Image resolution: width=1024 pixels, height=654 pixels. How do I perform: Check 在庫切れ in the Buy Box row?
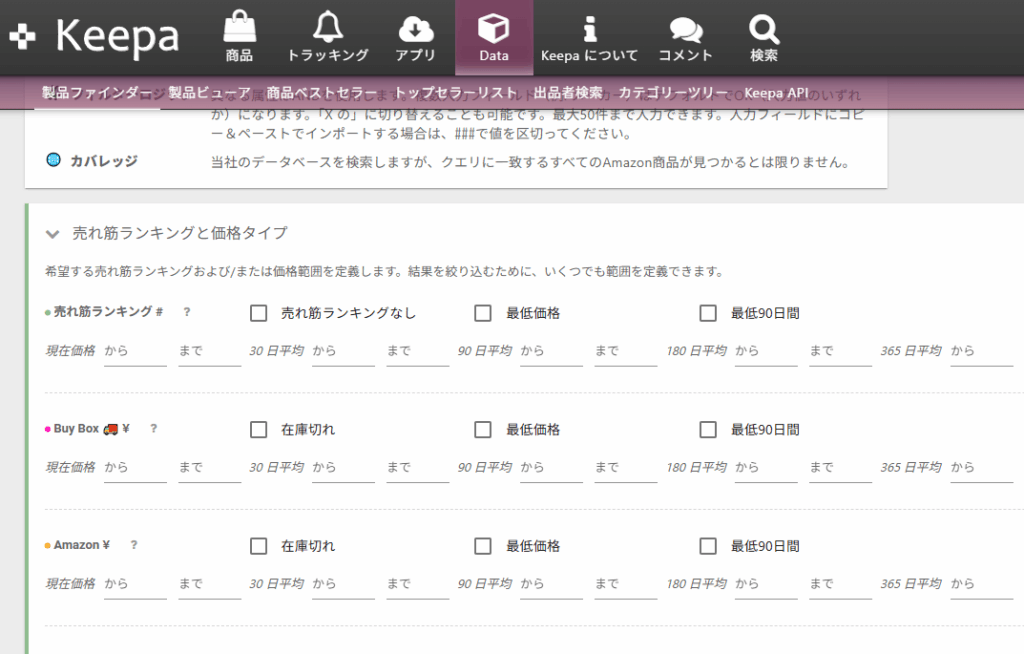259,430
